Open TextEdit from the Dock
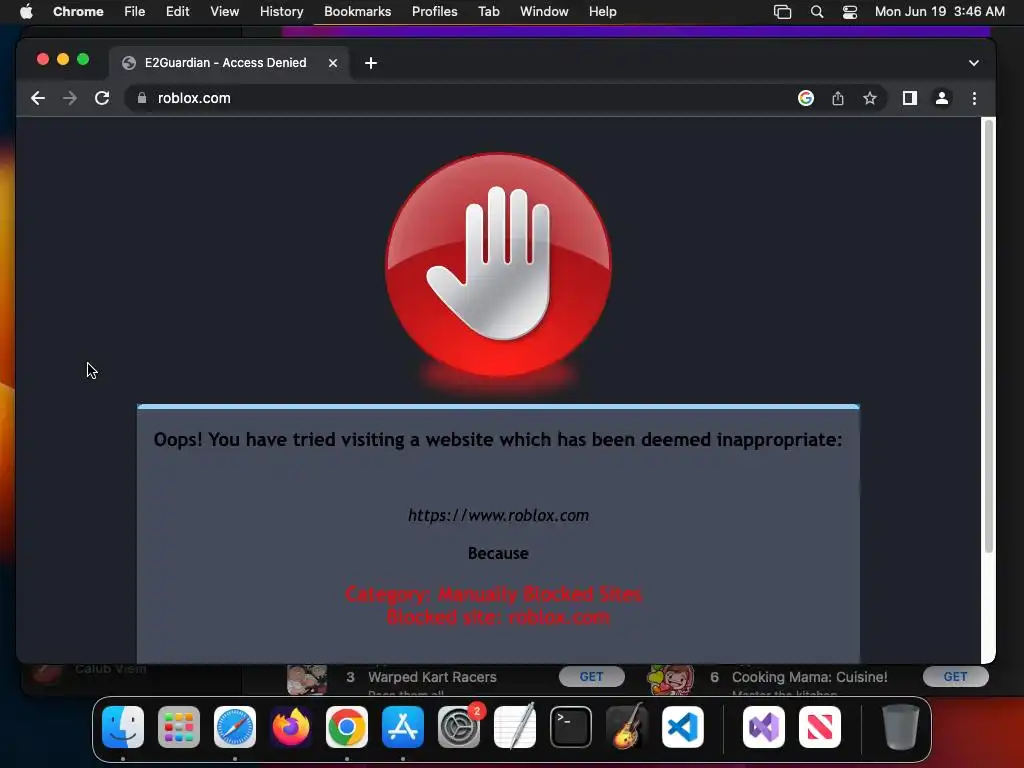The image size is (1024, 768). click(x=515, y=727)
